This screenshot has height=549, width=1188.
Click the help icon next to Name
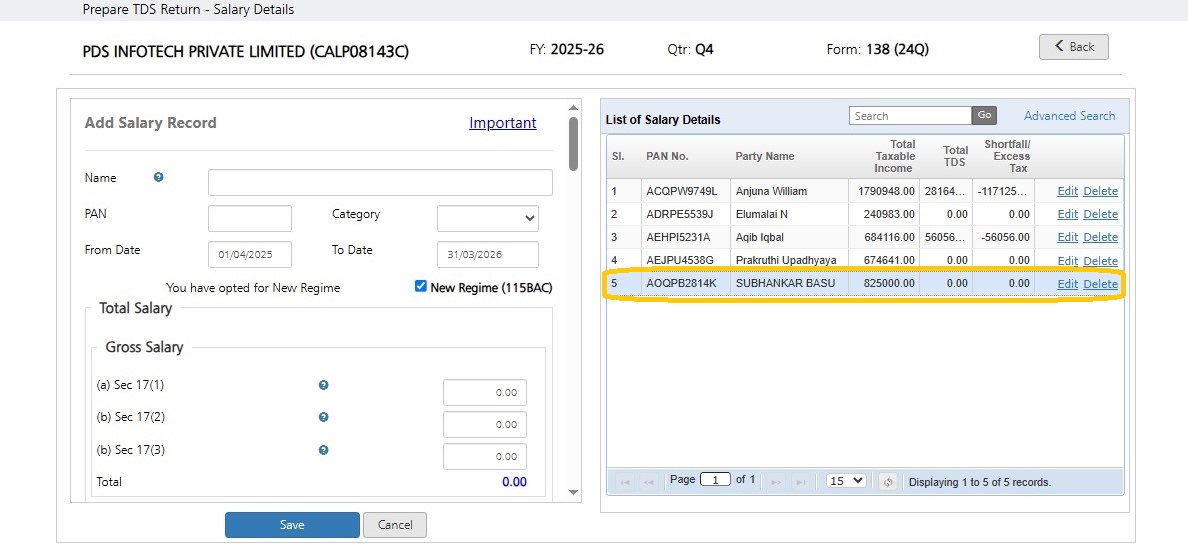(x=158, y=177)
